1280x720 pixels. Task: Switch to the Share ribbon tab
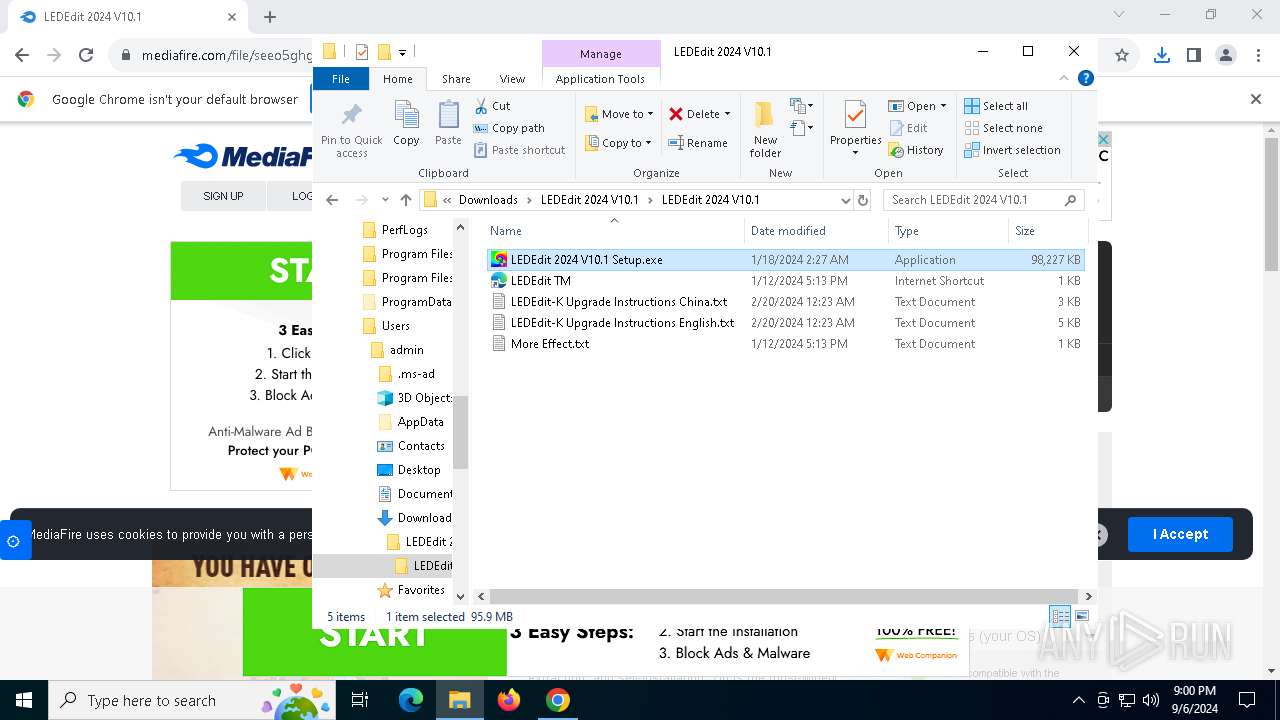(x=456, y=79)
